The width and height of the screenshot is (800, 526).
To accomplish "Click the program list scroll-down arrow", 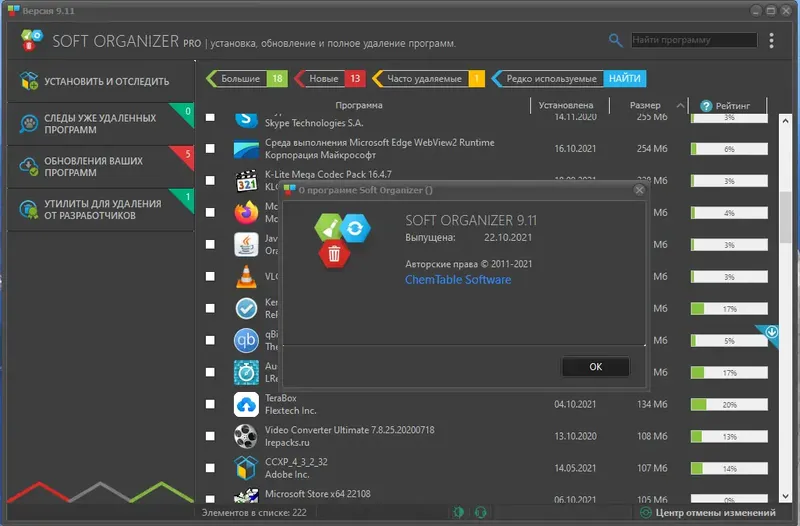I will (785, 495).
